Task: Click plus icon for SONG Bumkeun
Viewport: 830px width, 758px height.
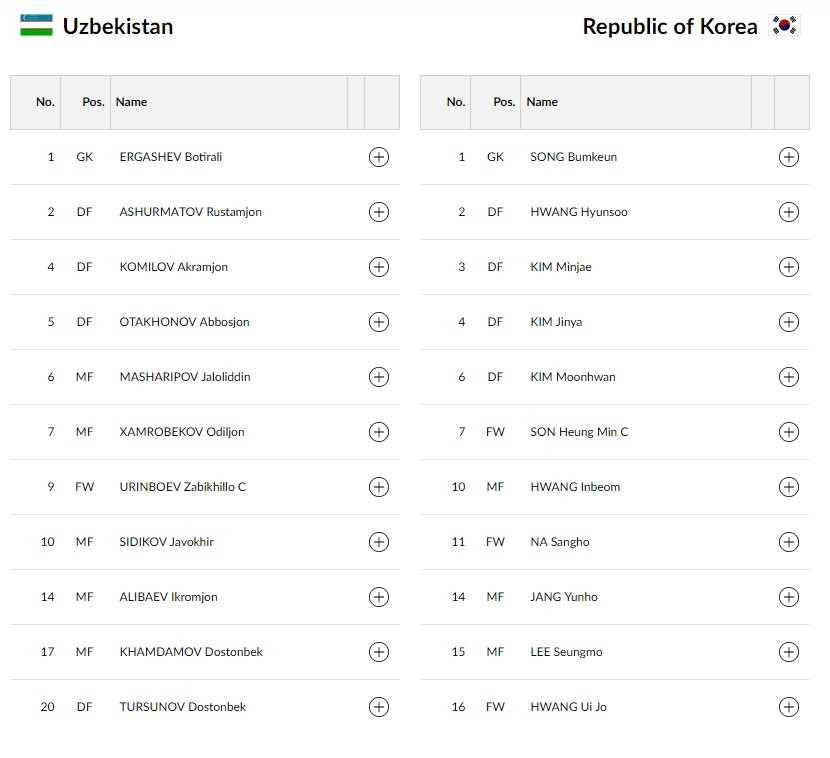Action: pyautogui.click(x=789, y=157)
